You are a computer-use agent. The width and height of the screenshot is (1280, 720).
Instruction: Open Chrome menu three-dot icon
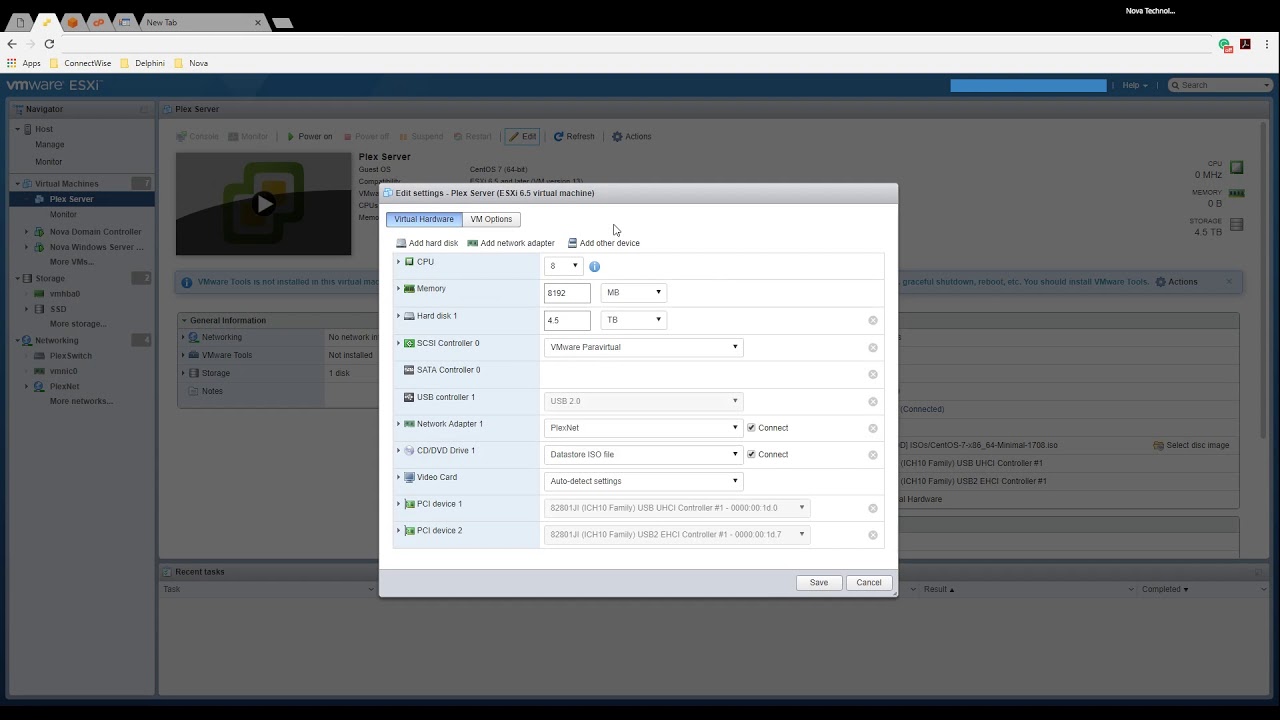1267,44
